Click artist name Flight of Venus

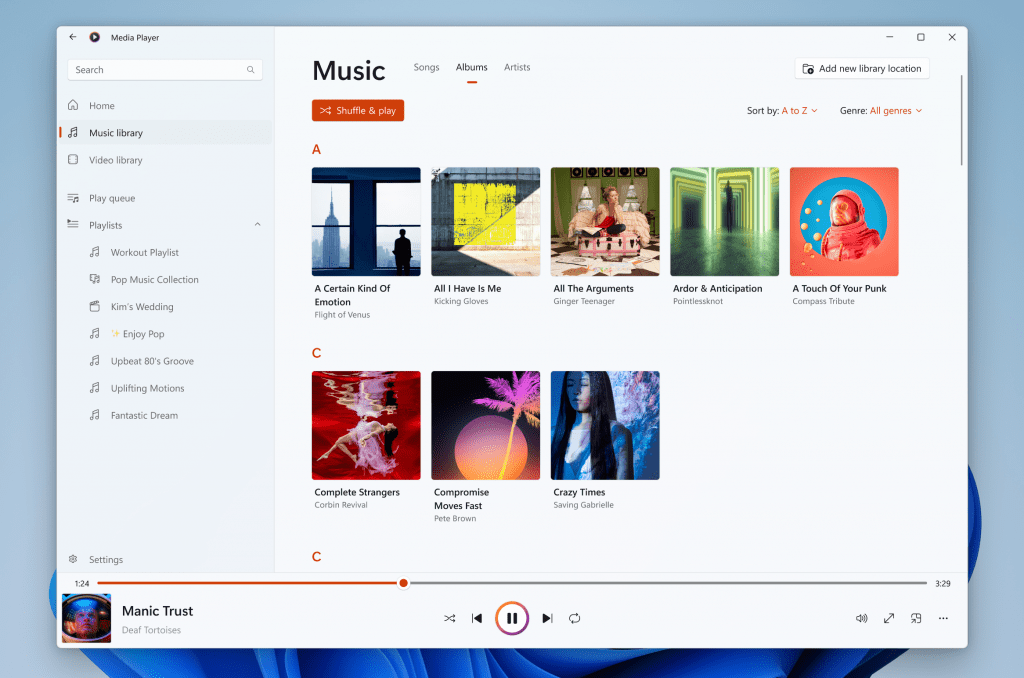coord(342,315)
